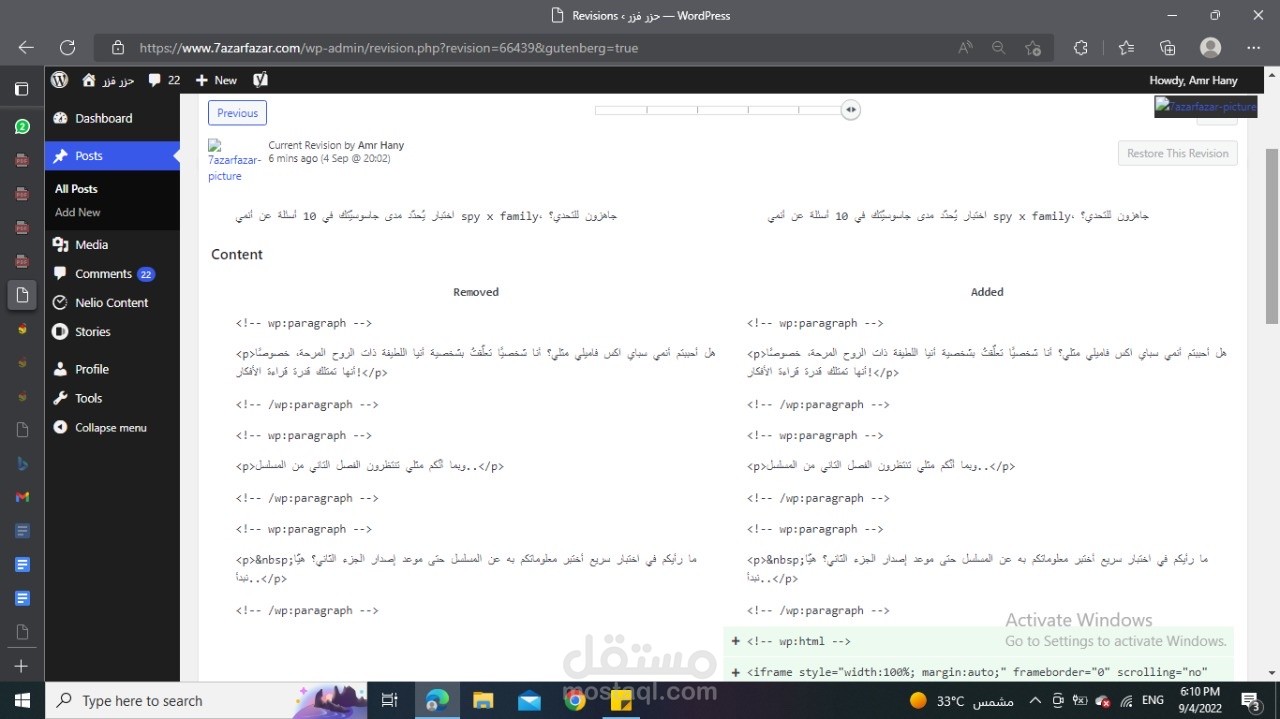This screenshot has height=719, width=1280.
Task: Open the Windows Start menu
Action: coord(22,700)
